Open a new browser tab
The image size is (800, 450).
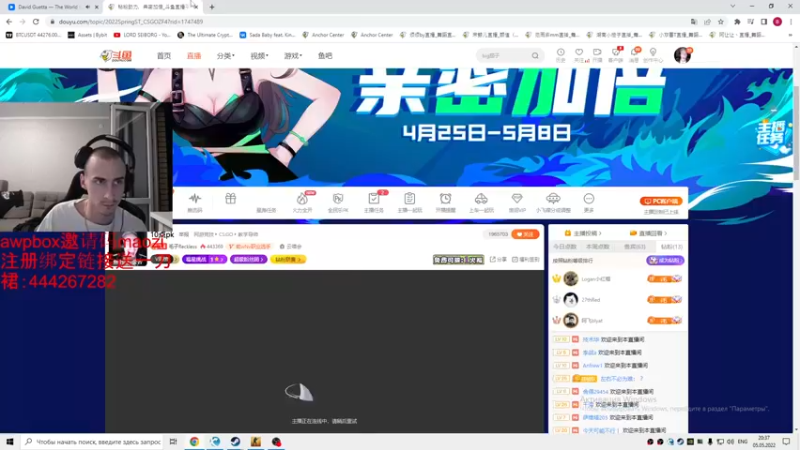point(212,7)
